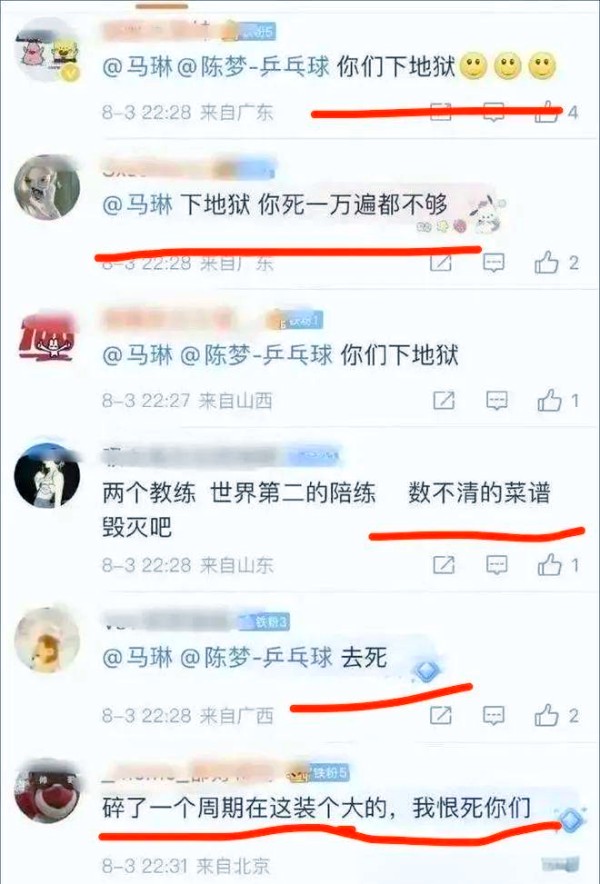Screen dimensions: 600x884
Task: Reply to the 山西 comment at 22:27
Action: click(496, 401)
